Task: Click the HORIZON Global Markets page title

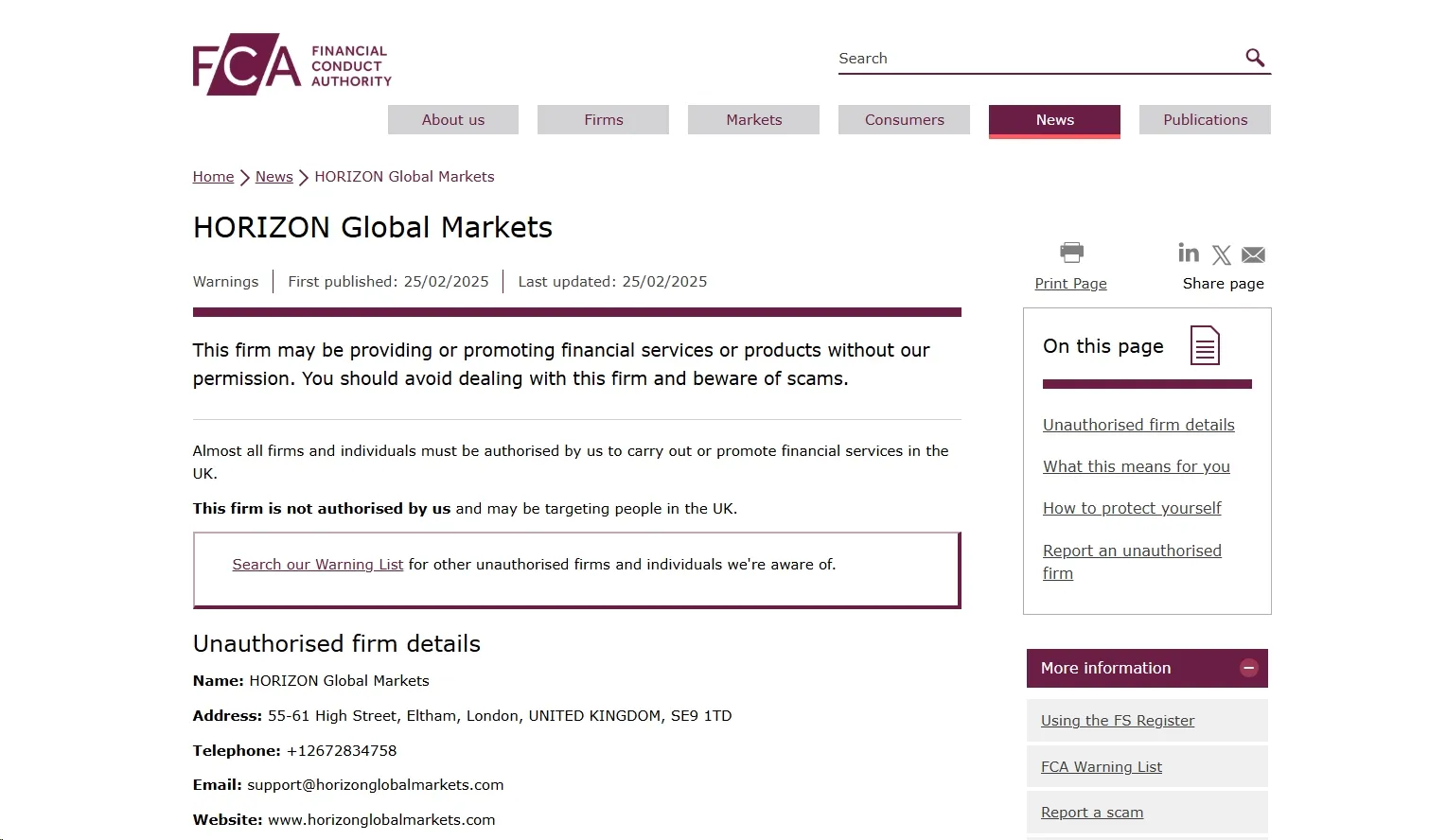Action: pos(373,228)
